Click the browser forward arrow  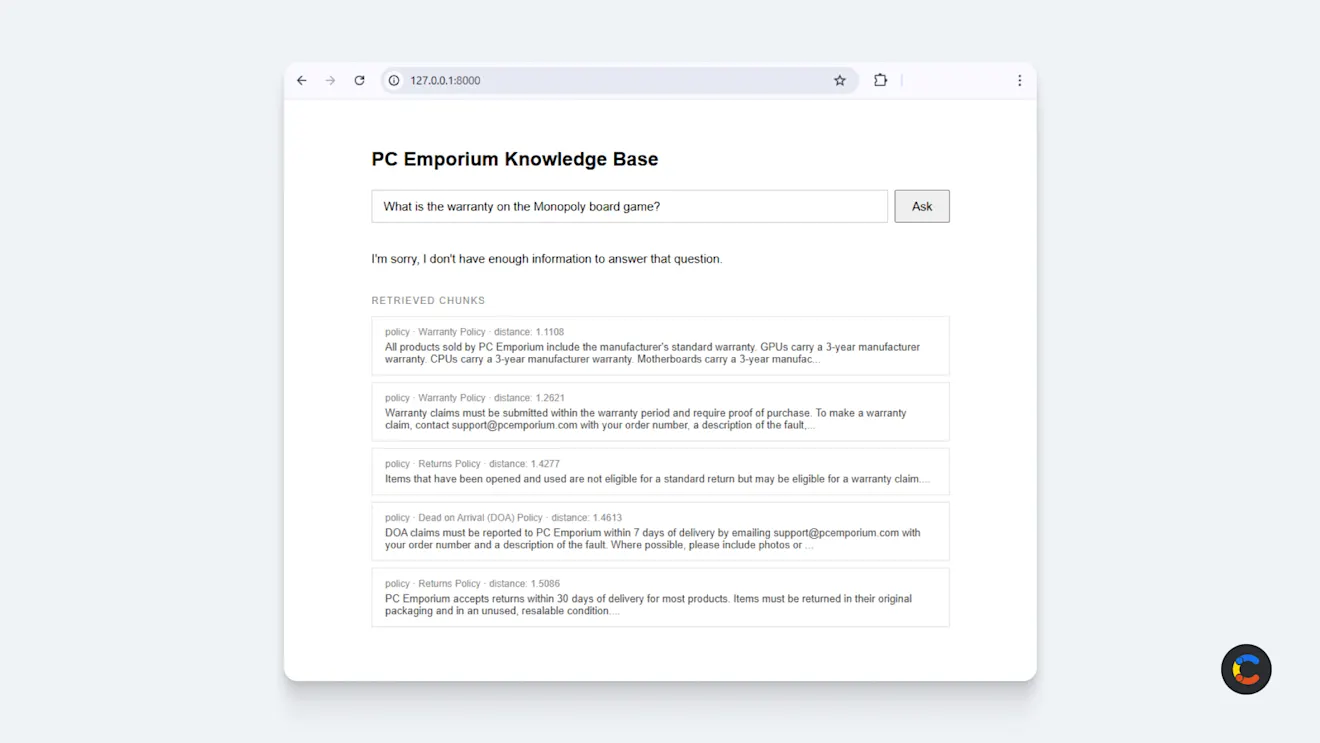(x=330, y=80)
